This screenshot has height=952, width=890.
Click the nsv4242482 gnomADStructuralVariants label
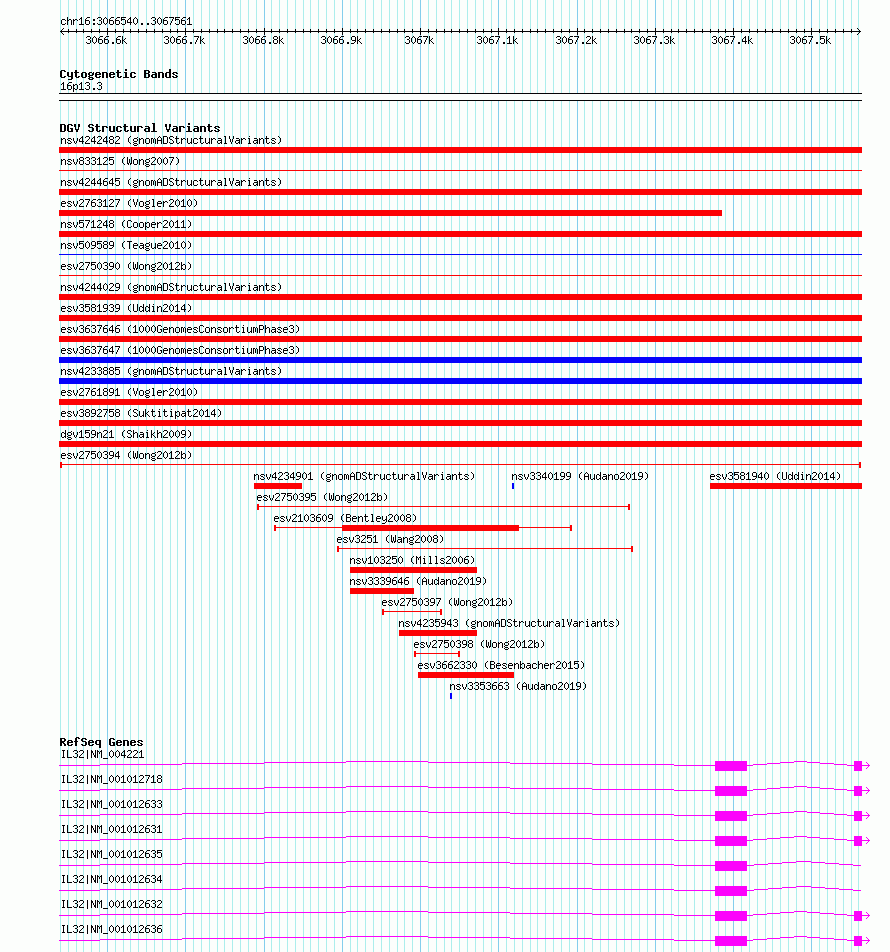(x=171, y=140)
